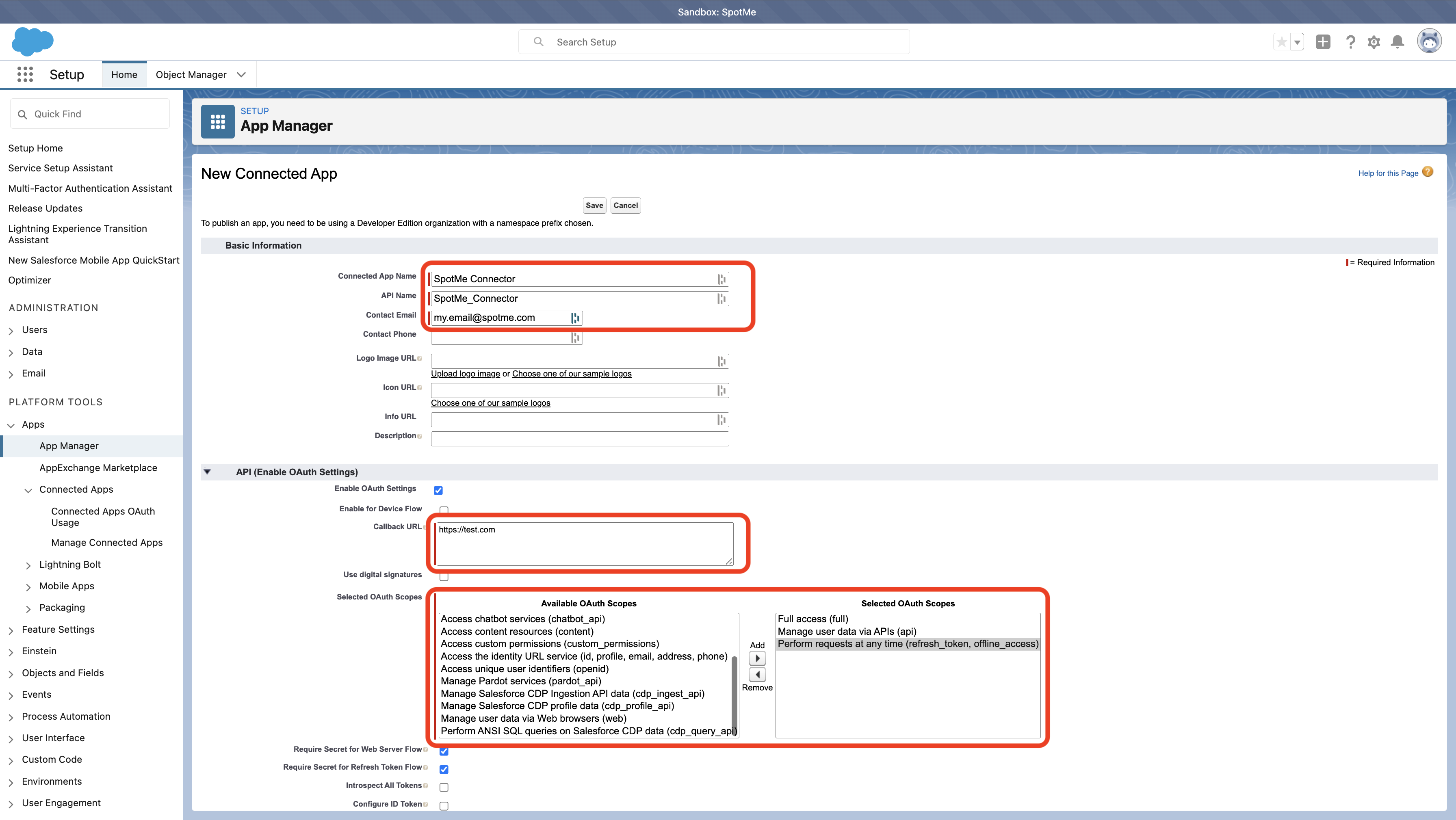
Task: Click the App Manager header icon
Action: (x=218, y=121)
